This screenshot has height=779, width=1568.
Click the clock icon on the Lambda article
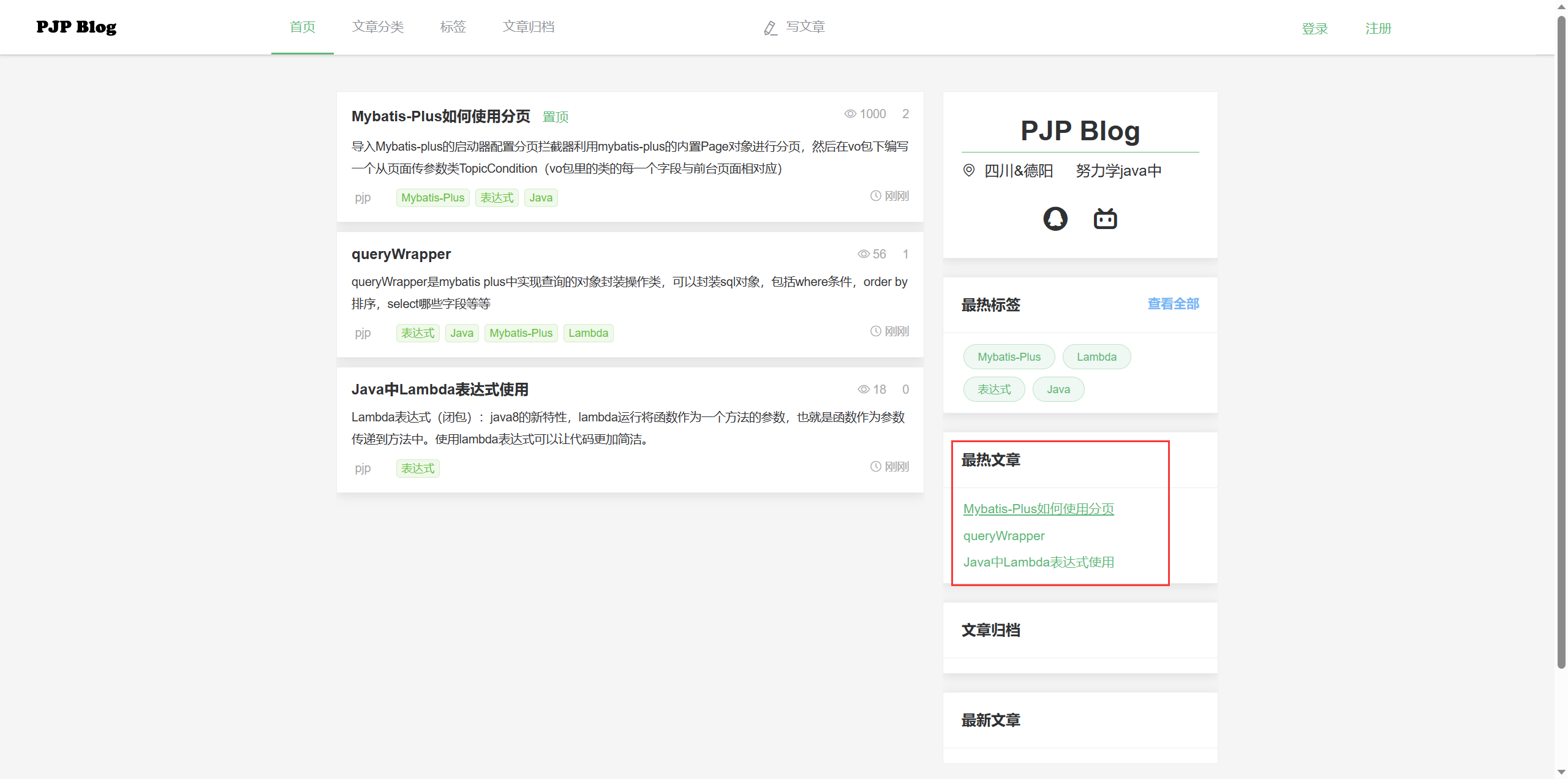click(875, 465)
